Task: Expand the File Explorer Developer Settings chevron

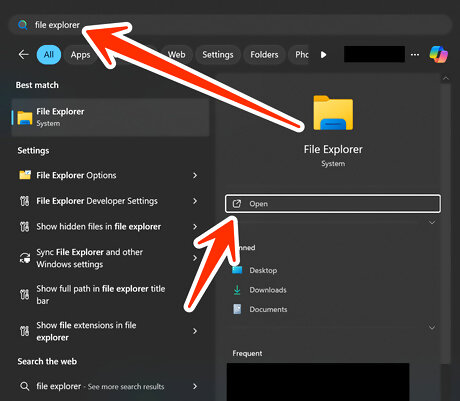Action: 195,201
